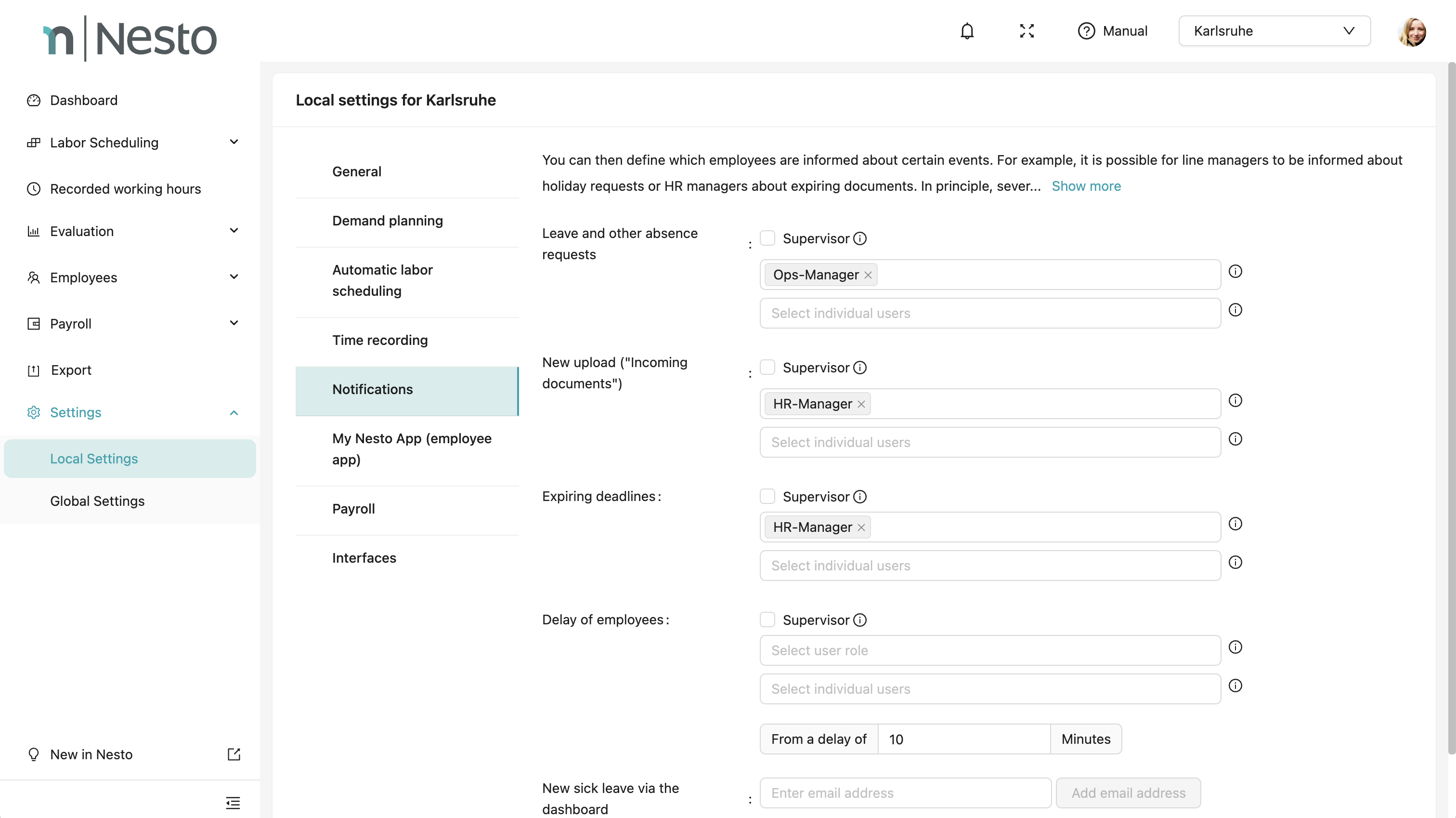The image size is (1456, 818).
Task: Open Global Settings in sidebar
Action: pyautogui.click(x=97, y=501)
